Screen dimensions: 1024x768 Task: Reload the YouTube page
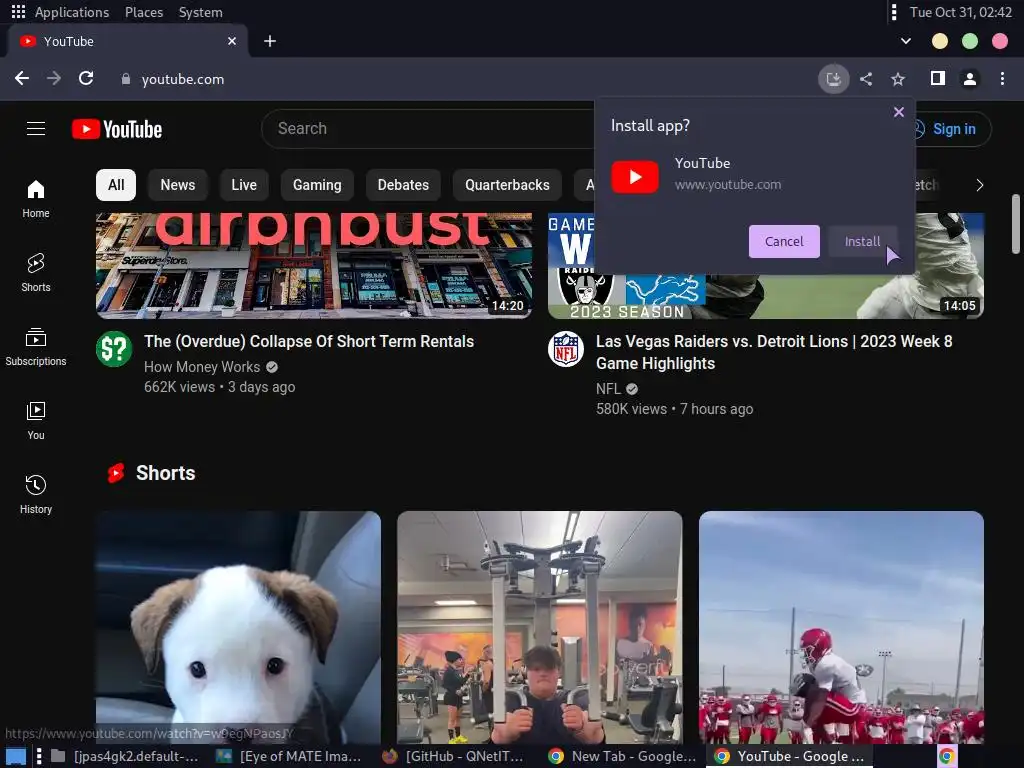click(x=86, y=79)
